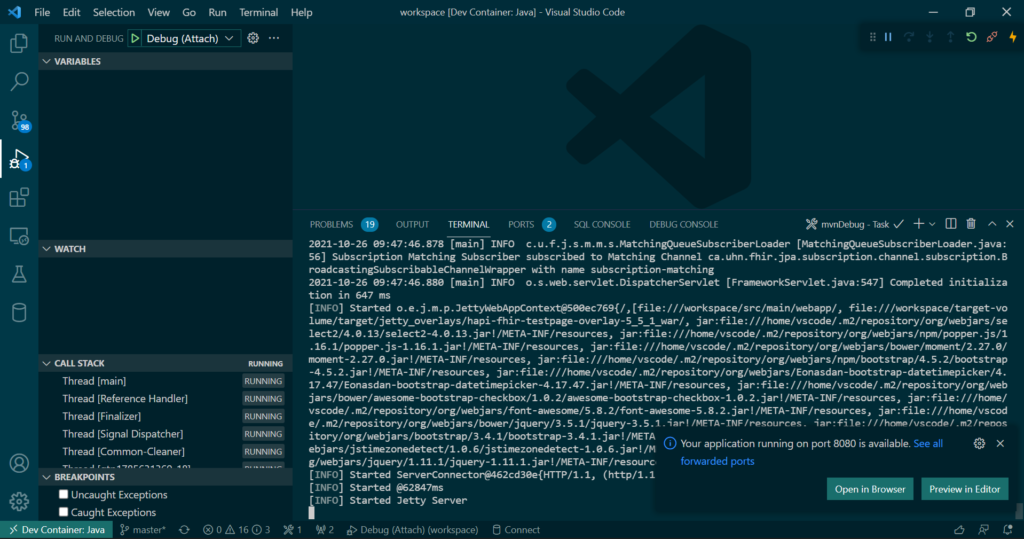Viewport: 1024px width, 539px height.
Task: Pause the debugger from debug toolbar
Action: click(x=887, y=37)
